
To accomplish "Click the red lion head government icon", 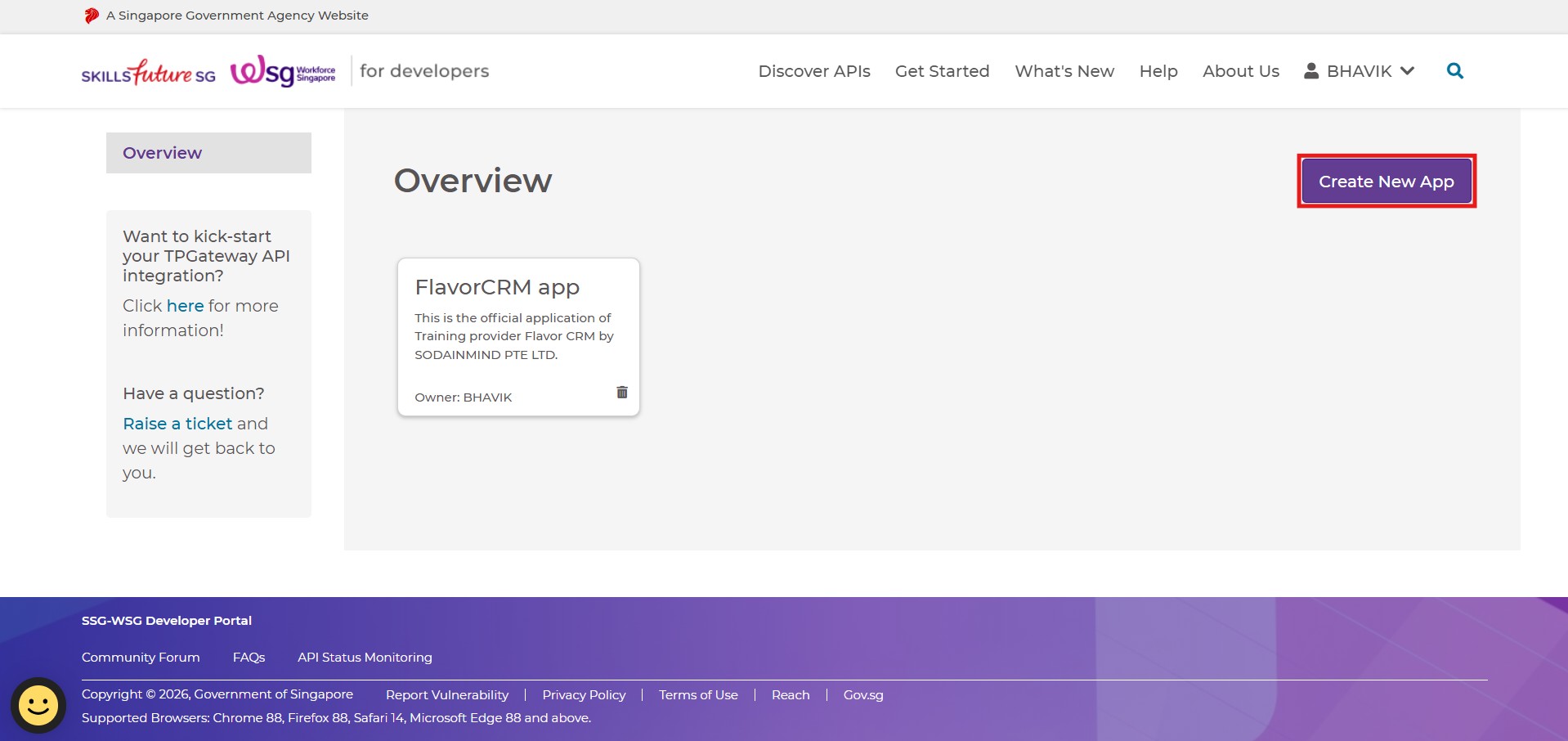I will point(92,16).
